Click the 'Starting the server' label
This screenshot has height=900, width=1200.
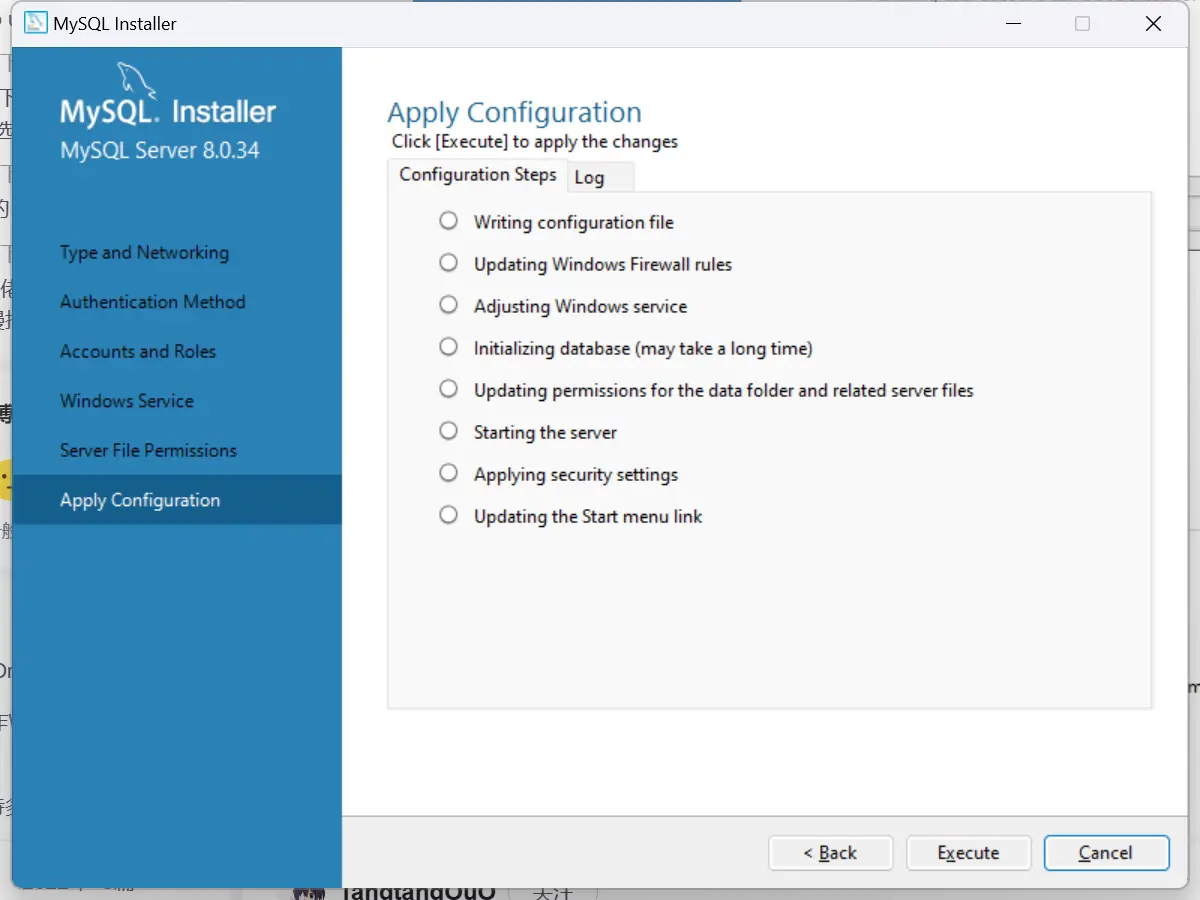545,432
